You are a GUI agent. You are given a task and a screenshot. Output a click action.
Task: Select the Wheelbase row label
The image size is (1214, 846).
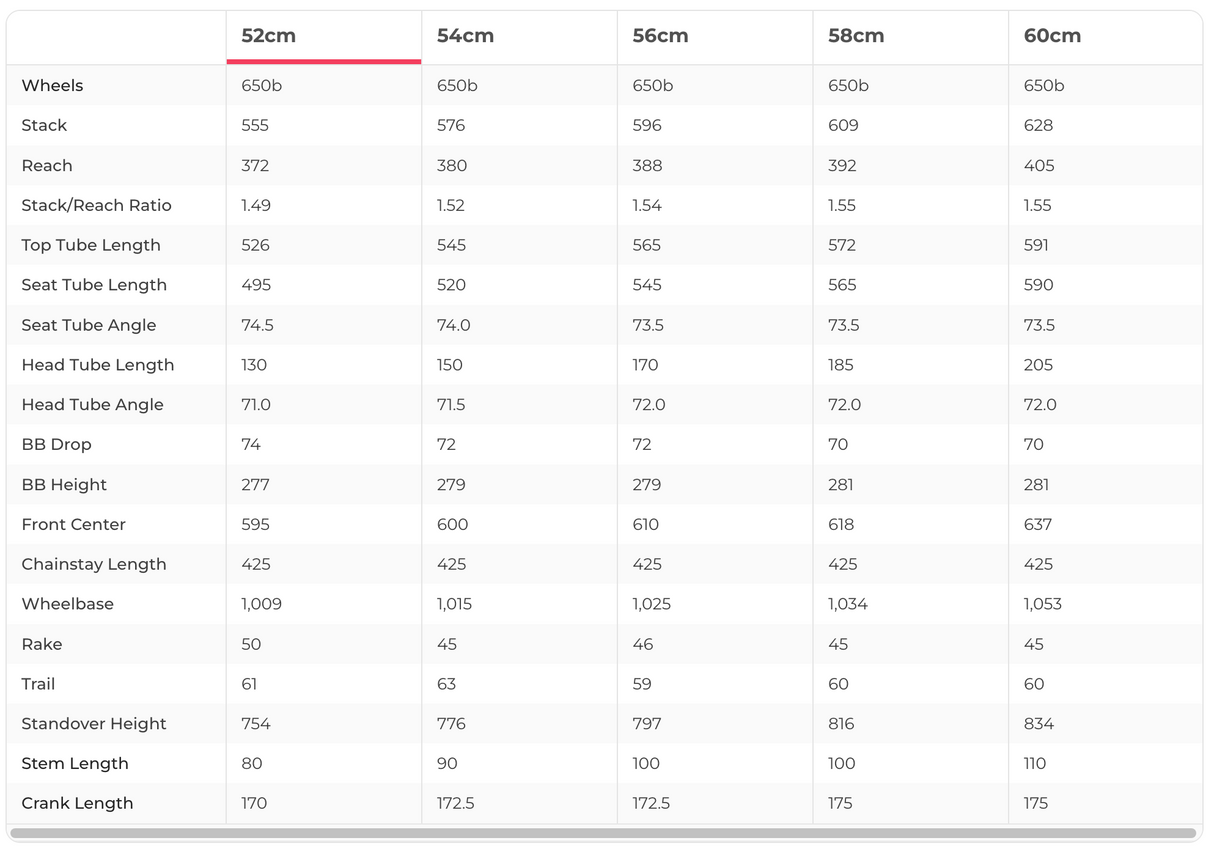pyautogui.click(x=67, y=604)
